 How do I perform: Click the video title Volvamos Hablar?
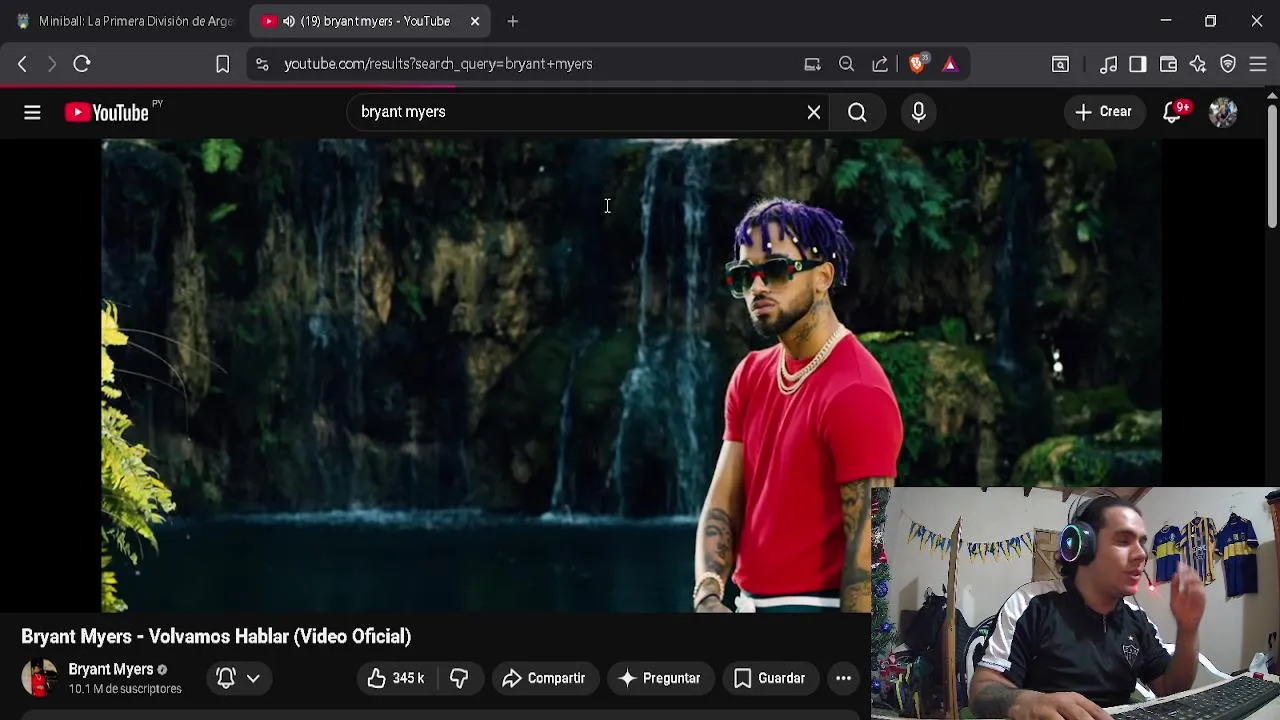[216, 636]
